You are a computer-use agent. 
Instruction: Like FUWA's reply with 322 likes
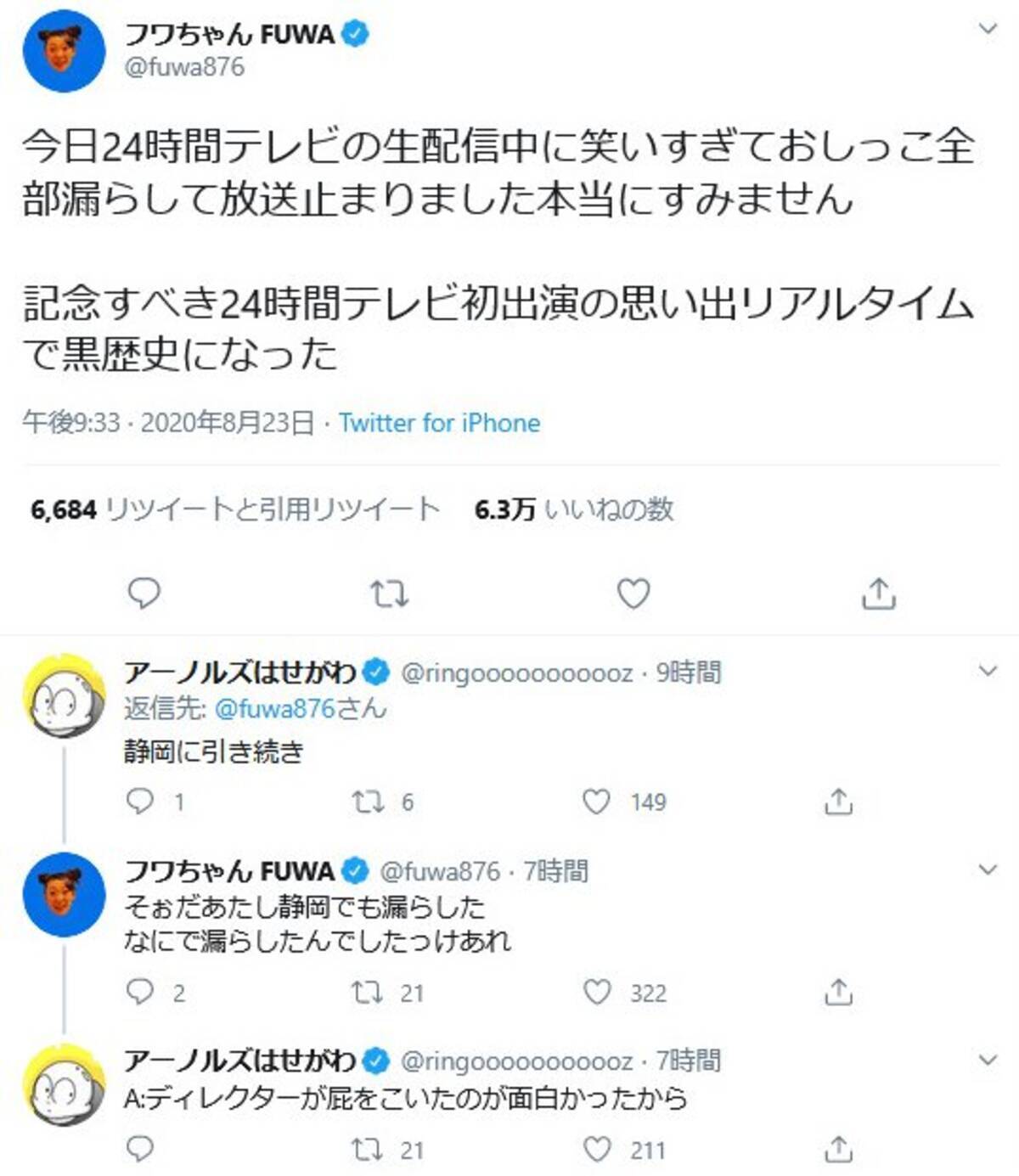597,992
